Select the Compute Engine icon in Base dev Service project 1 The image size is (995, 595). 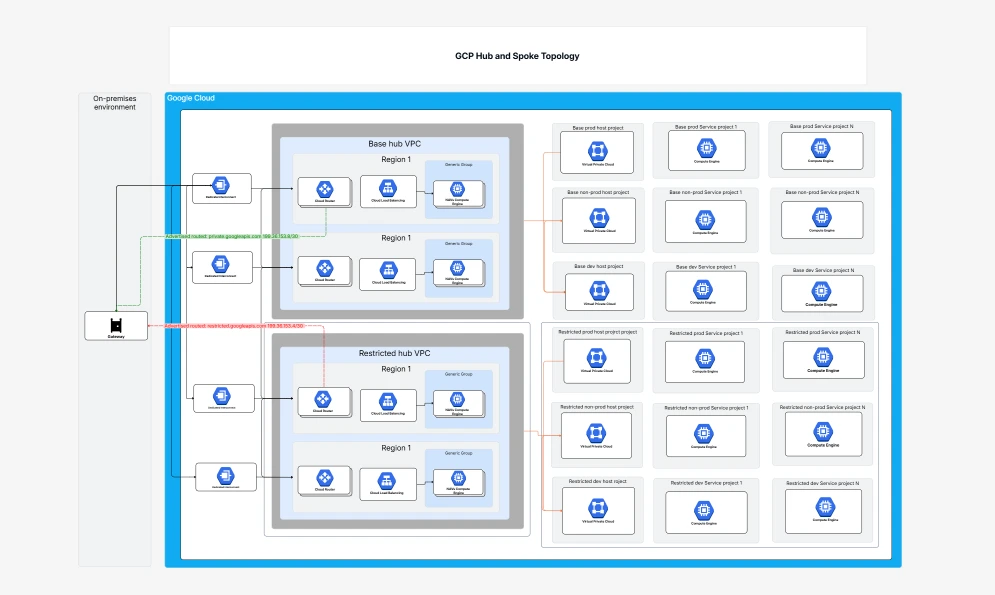coord(702,290)
